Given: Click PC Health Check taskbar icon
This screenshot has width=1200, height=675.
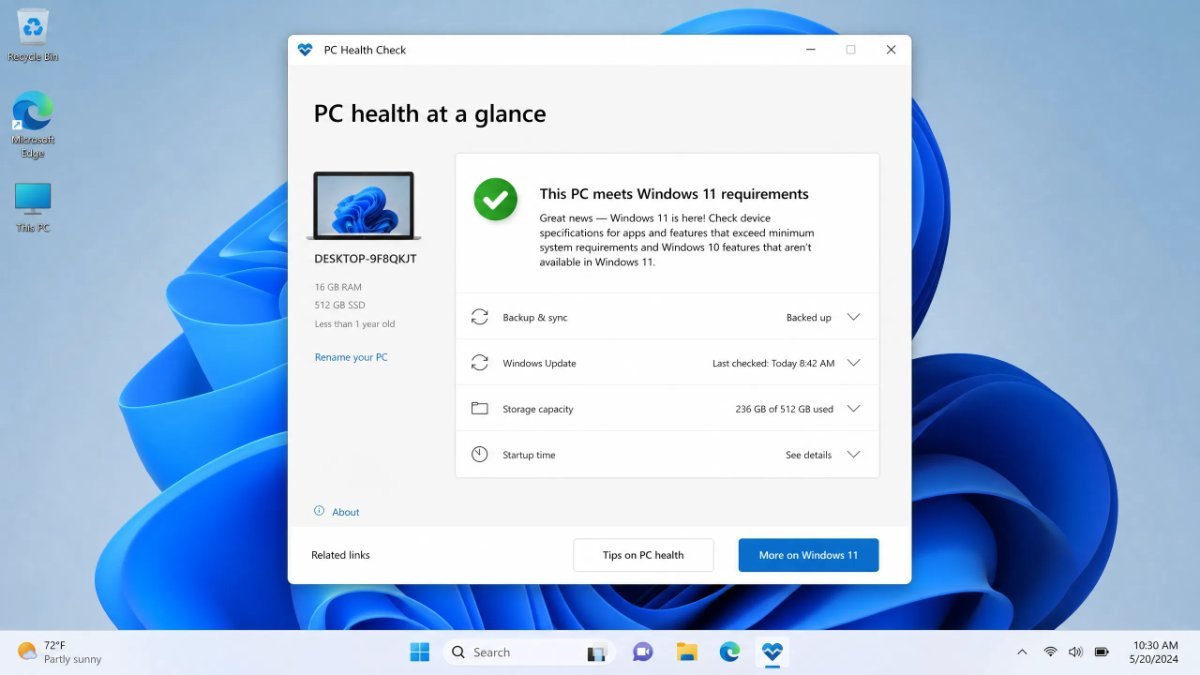Looking at the screenshot, I should coord(772,652).
